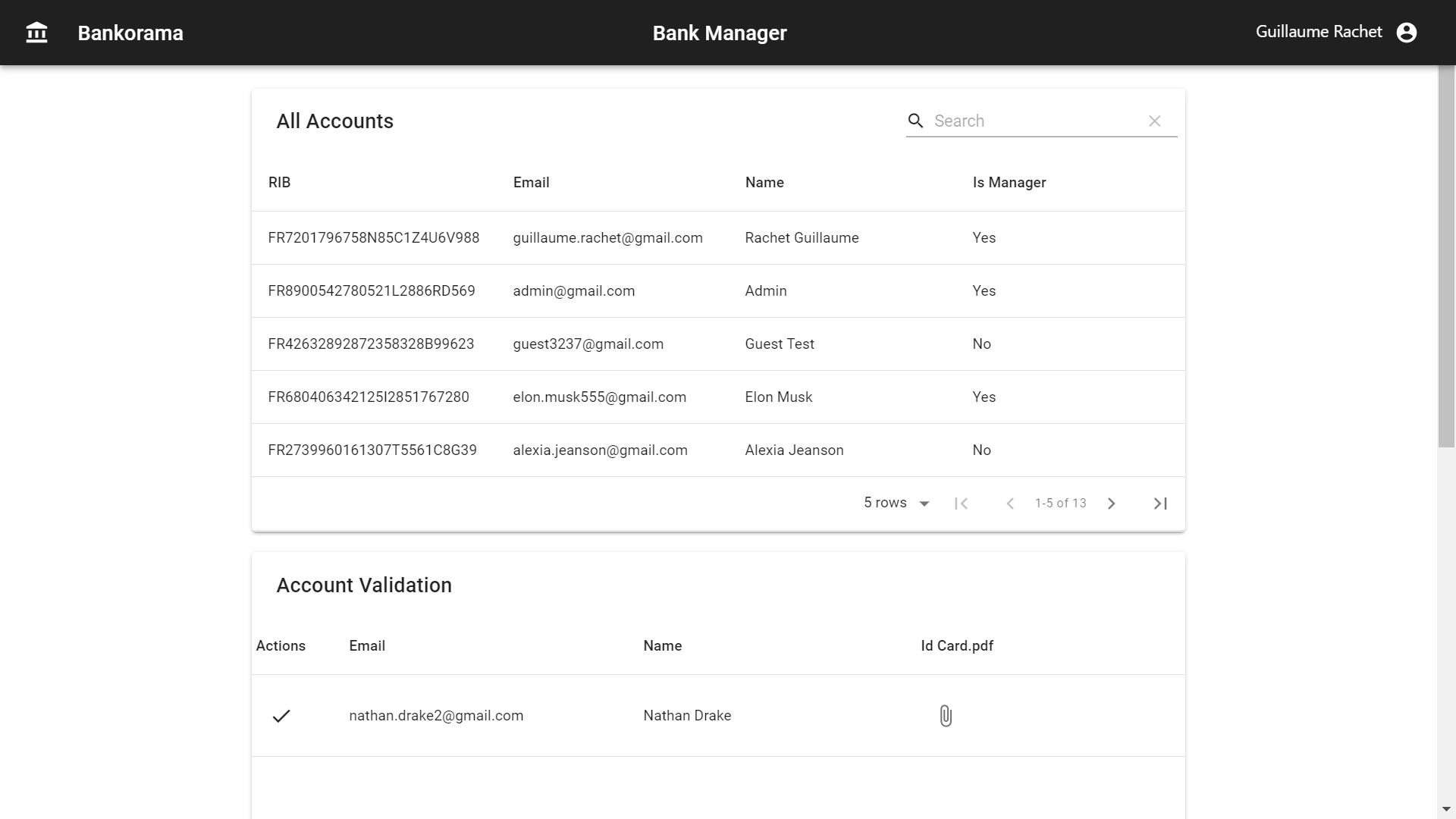Click the name Admin in table
The width and height of the screenshot is (1456, 819).
(766, 290)
